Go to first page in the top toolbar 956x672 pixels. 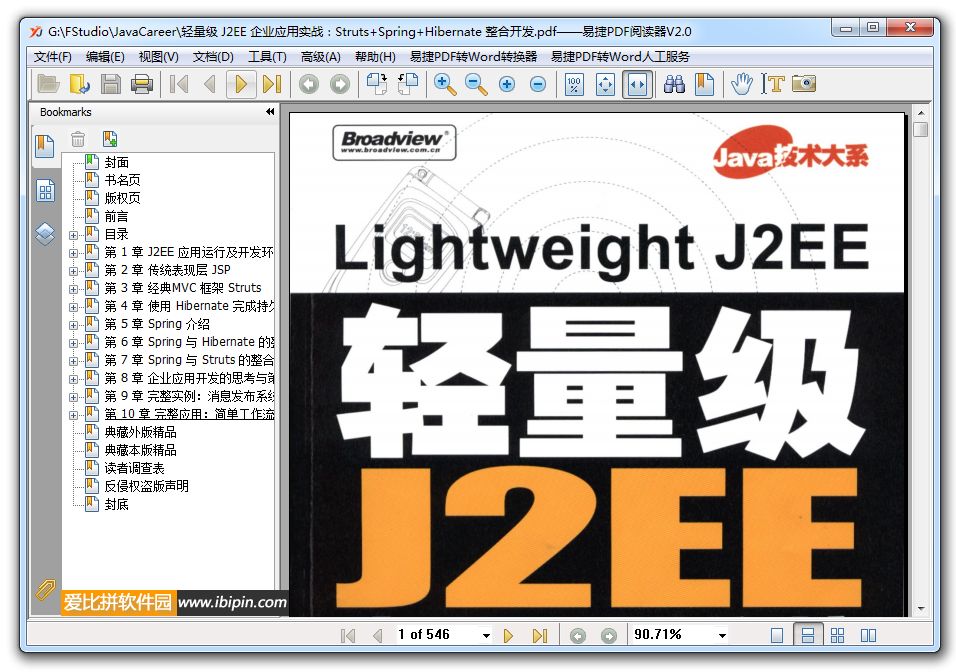[x=179, y=84]
